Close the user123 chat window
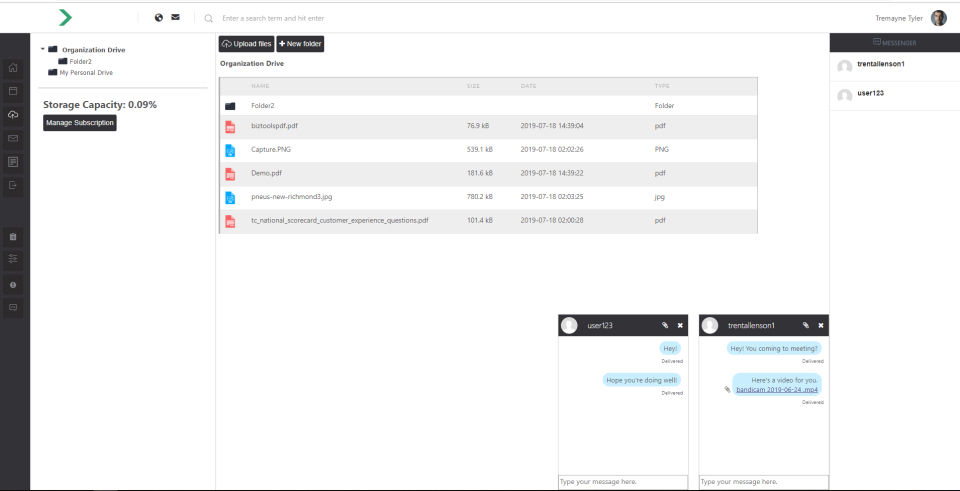The image size is (960, 491). pos(680,325)
